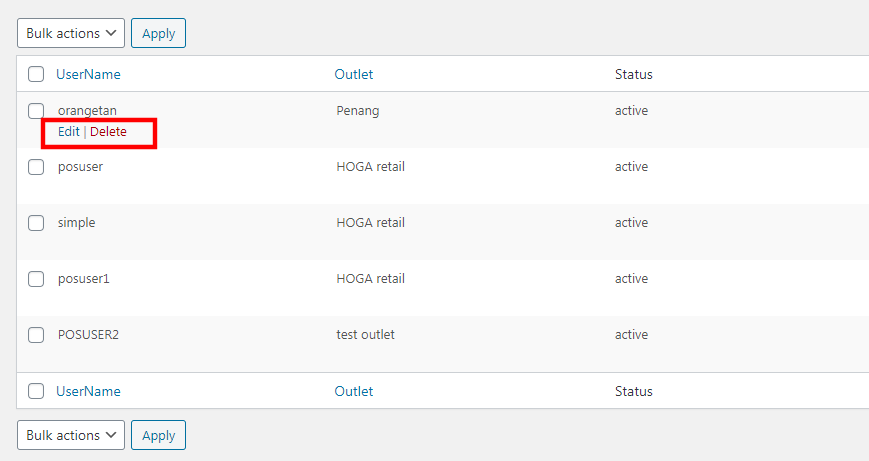This screenshot has height=461, width=869.
Task: Select the posuser username text
Action: (80, 167)
